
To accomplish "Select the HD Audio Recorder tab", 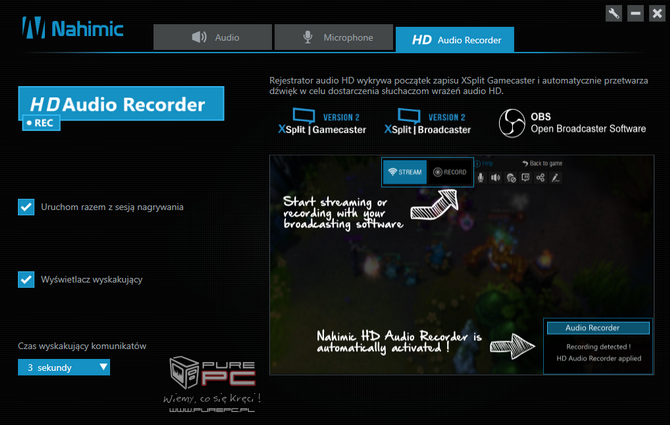I will pyautogui.click(x=455, y=39).
